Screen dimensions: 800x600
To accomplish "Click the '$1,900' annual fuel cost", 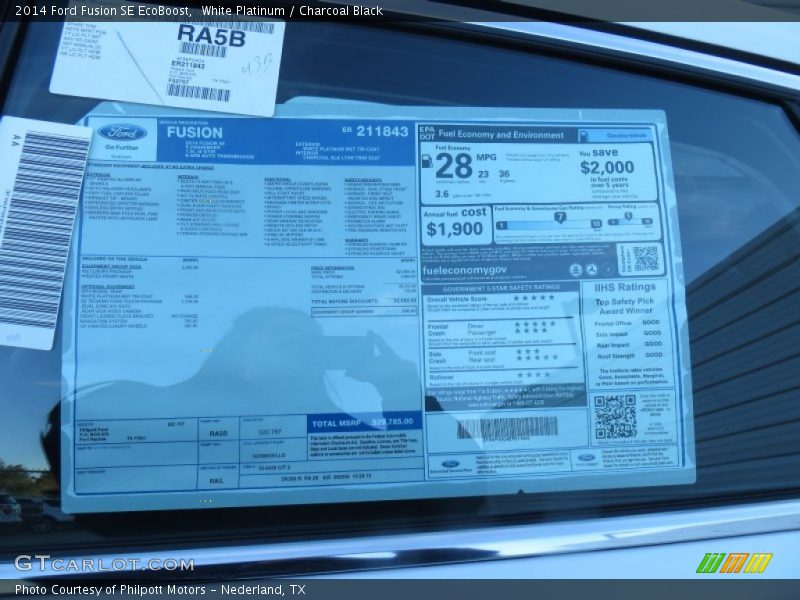I will tap(454, 230).
